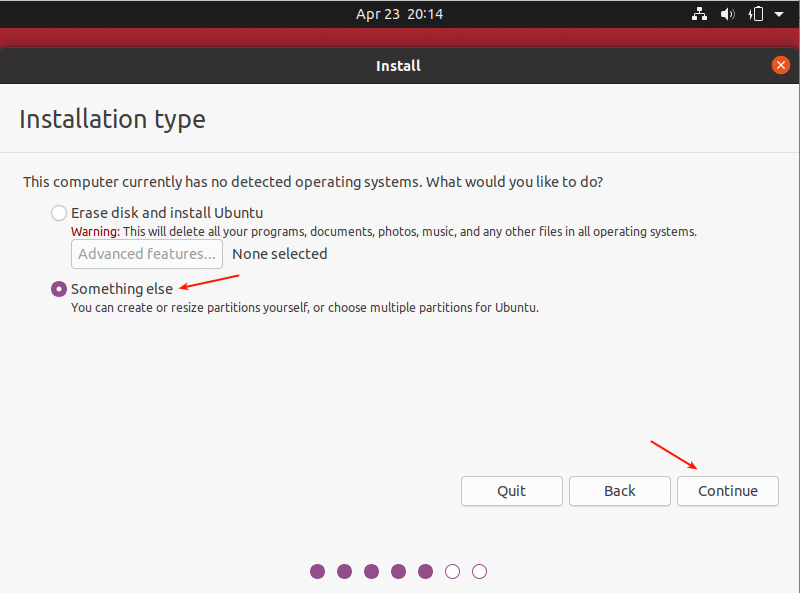Expand the system menu arrow in top bar
The width and height of the screenshot is (800, 593).
tap(779, 14)
